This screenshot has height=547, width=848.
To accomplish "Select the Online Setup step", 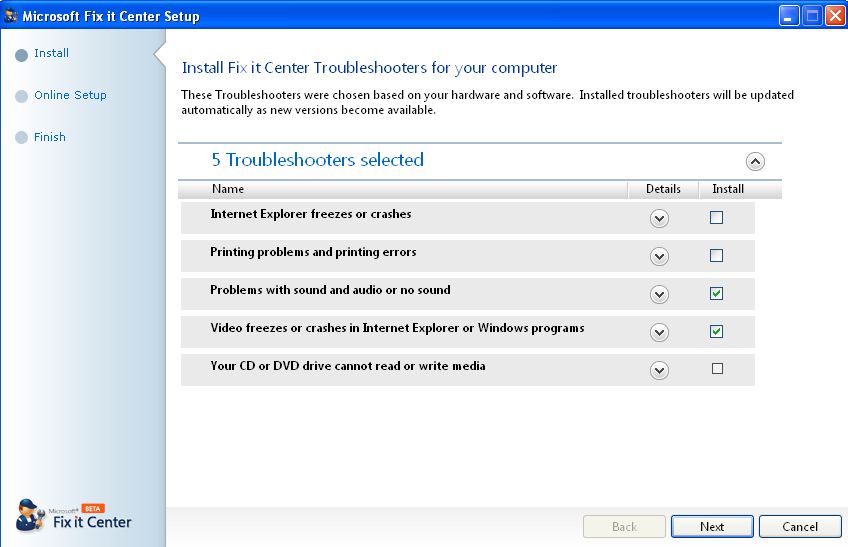I will click(x=70, y=96).
